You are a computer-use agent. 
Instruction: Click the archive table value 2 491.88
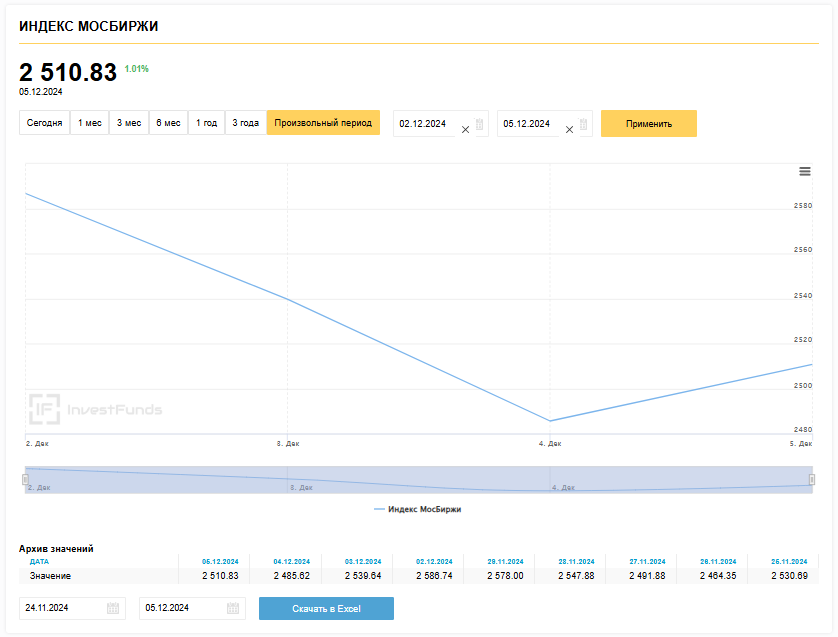point(647,576)
